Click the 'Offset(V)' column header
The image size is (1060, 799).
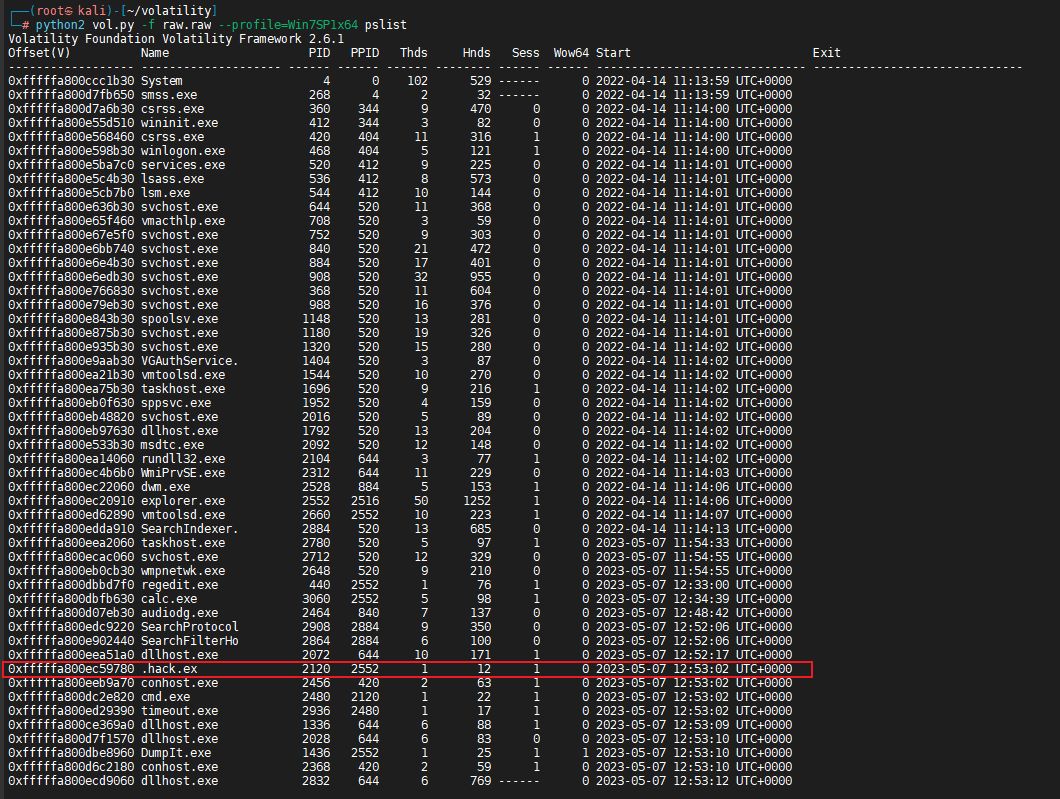click(39, 53)
